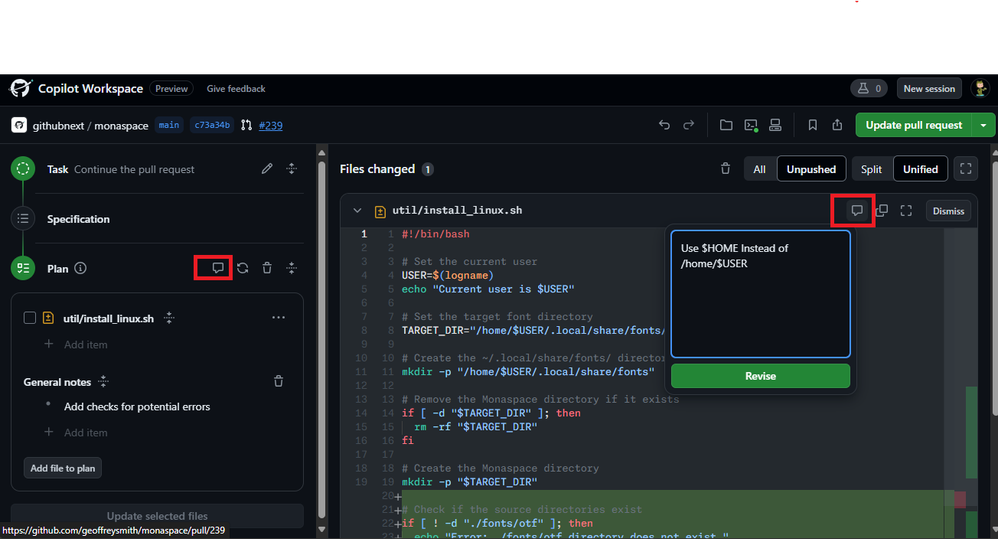Collapse the Plan section
Image resolution: width=998 pixels, height=539 pixels.
point(292,268)
